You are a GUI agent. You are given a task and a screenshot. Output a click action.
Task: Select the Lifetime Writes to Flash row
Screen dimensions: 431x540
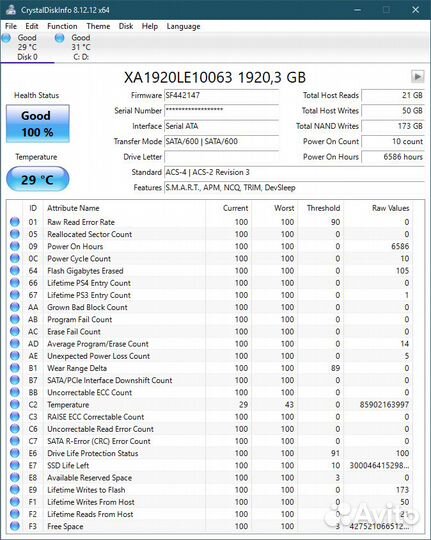point(210,490)
